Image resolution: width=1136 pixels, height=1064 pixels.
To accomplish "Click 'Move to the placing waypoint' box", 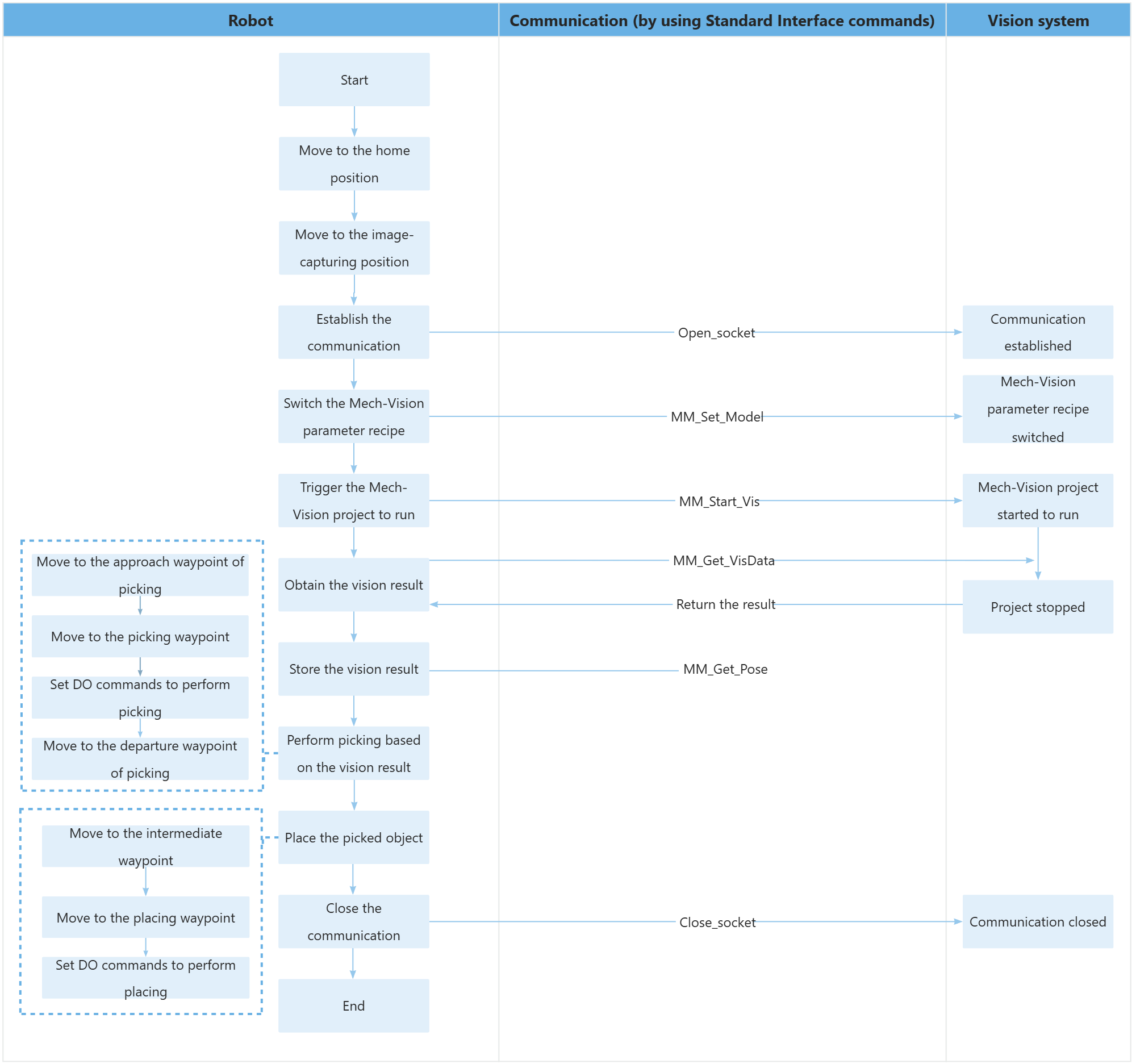I will coord(145,917).
